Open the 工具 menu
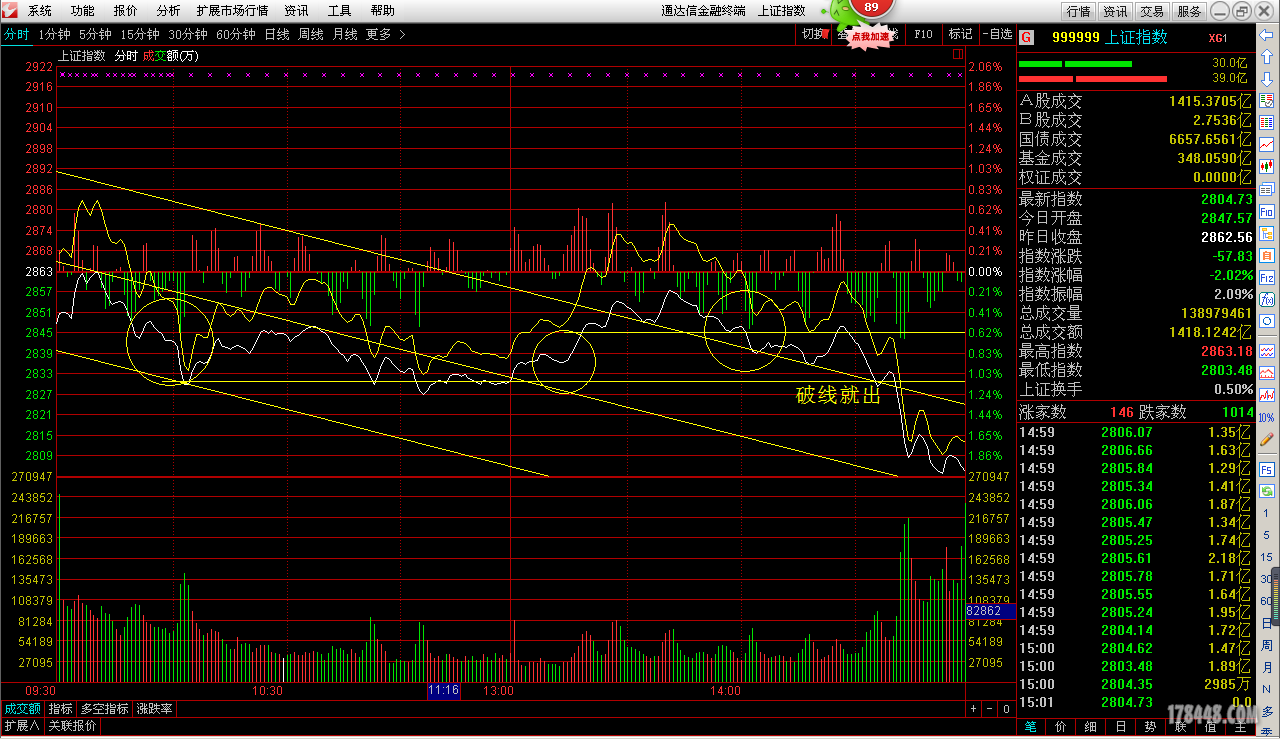 pyautogui.click(x=340, y=10)
